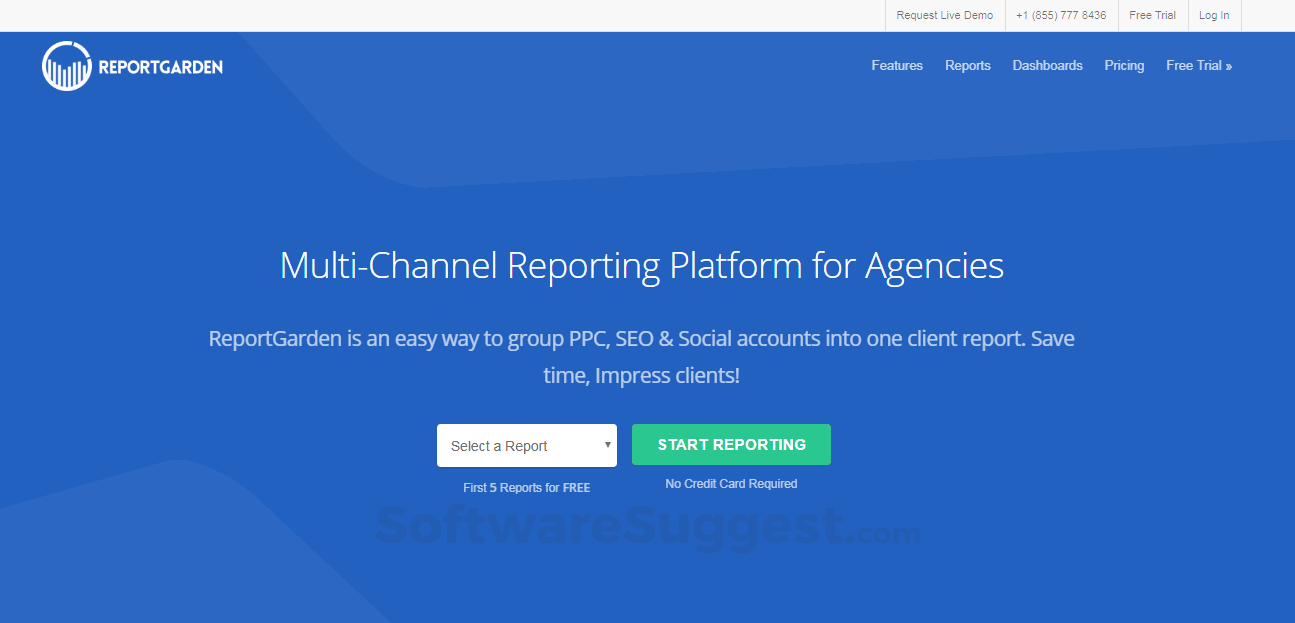This screenshot has width=1295, height=623.
Task: Click the +1 (855) 777 8436 phone number
Action: 1061,15
